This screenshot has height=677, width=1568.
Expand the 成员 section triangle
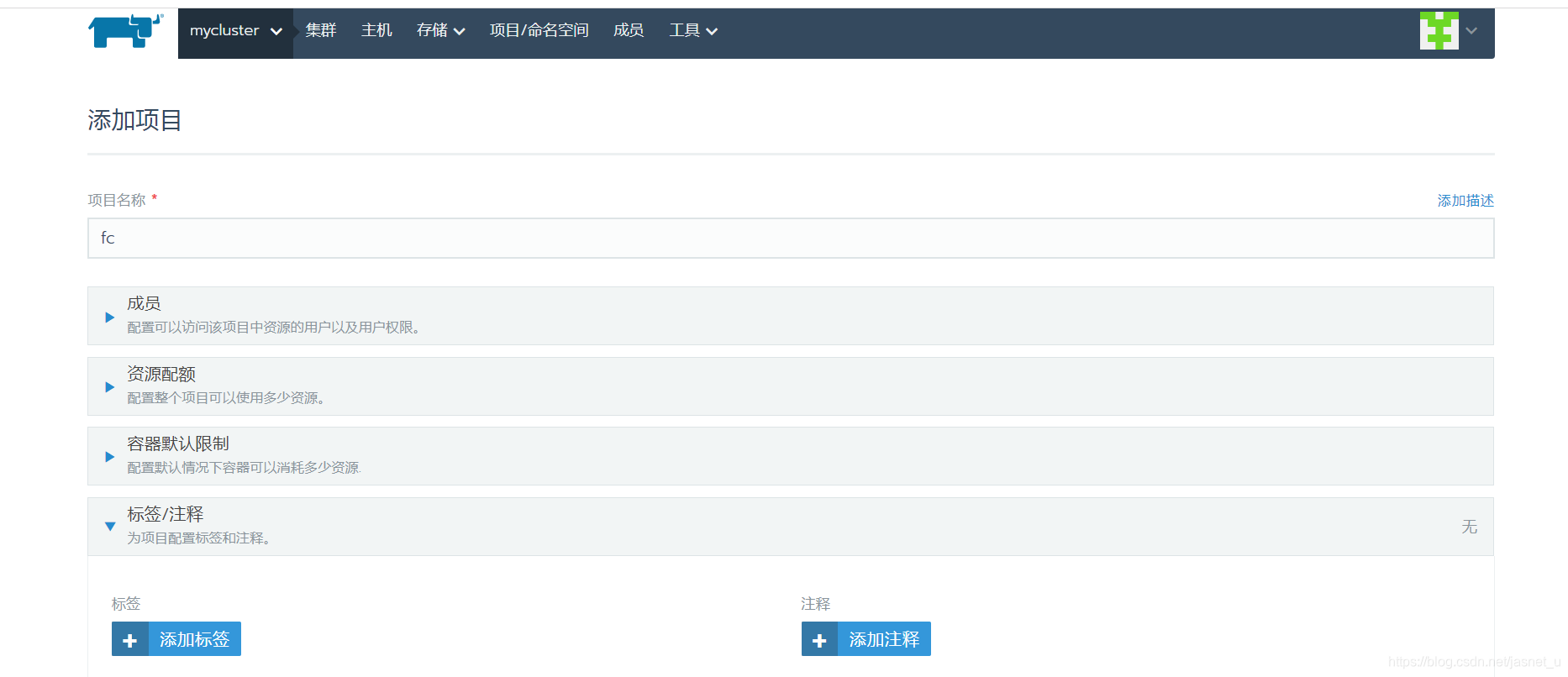coord(109,317)
